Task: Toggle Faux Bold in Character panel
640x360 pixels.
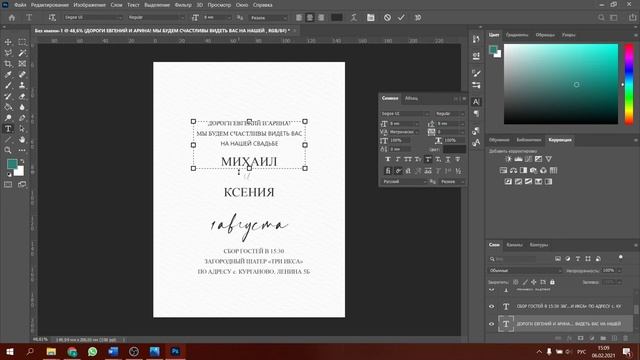Action: point(388,159)
